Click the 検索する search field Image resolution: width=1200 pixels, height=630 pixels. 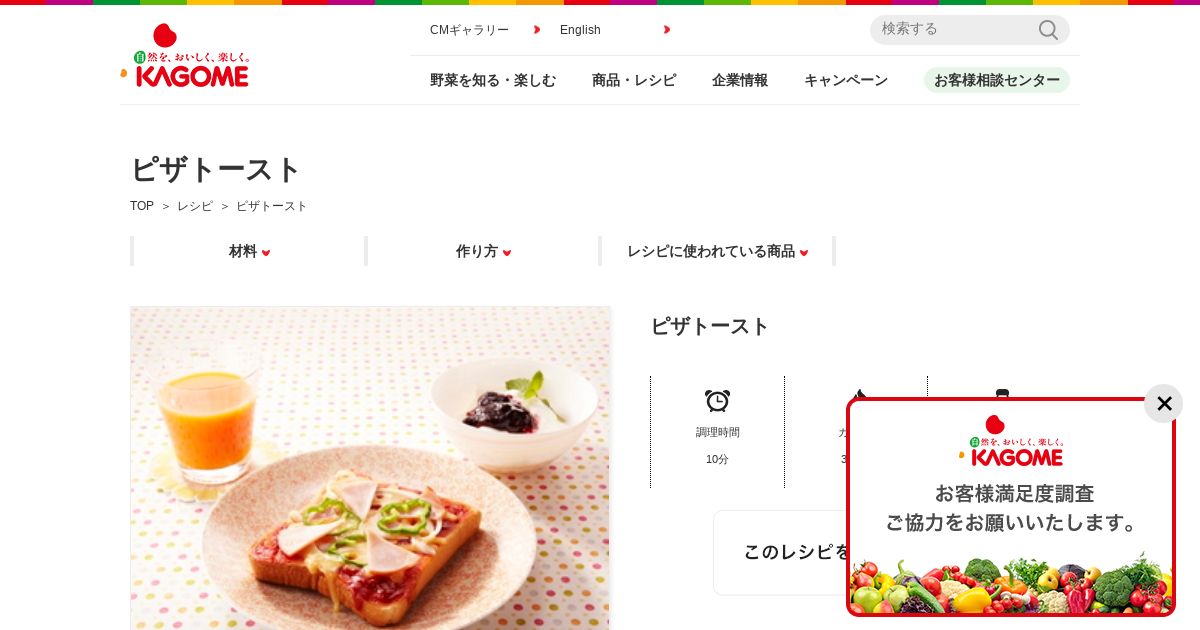[955, 30]
